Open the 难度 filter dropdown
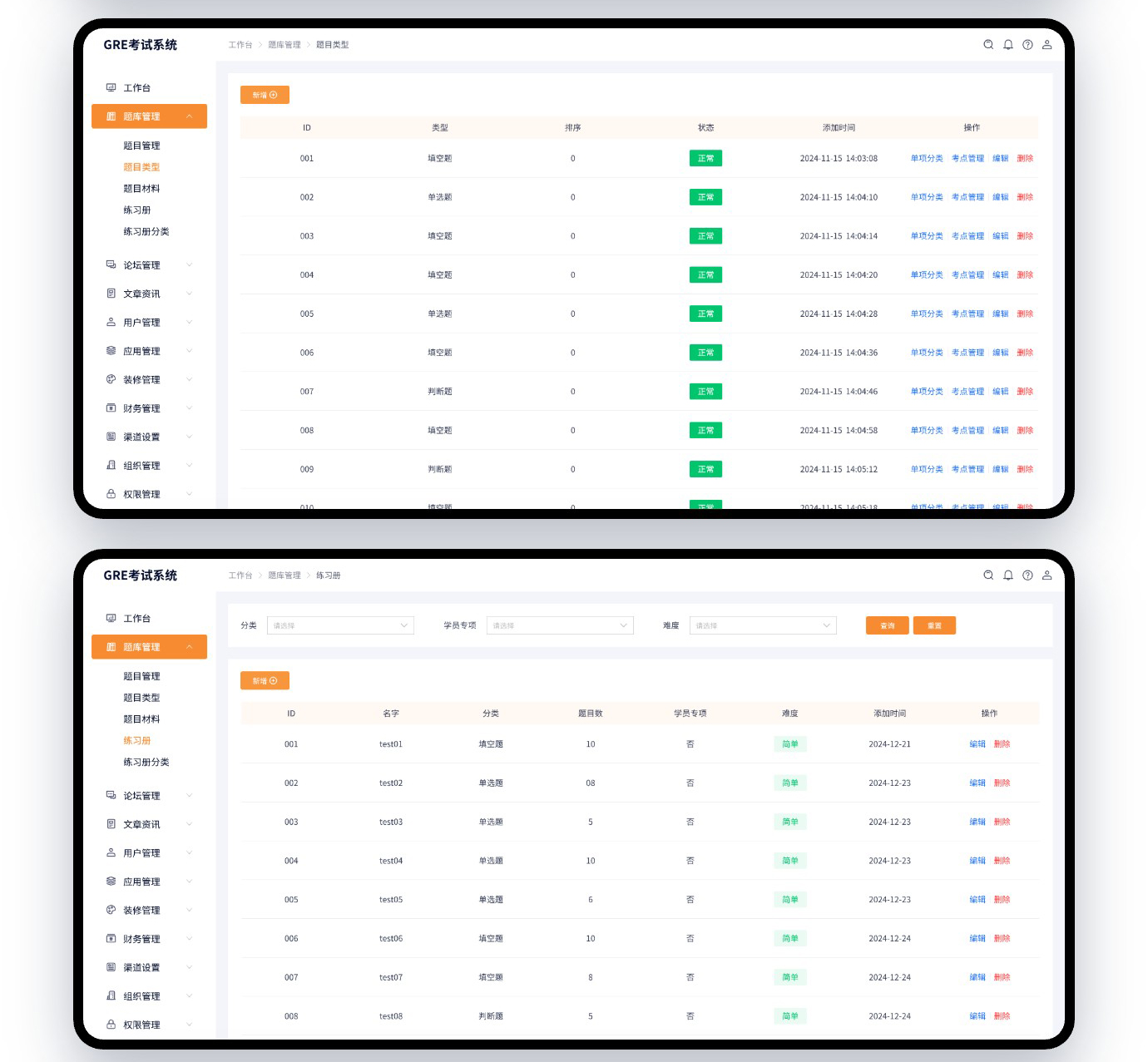 [763, 625]
